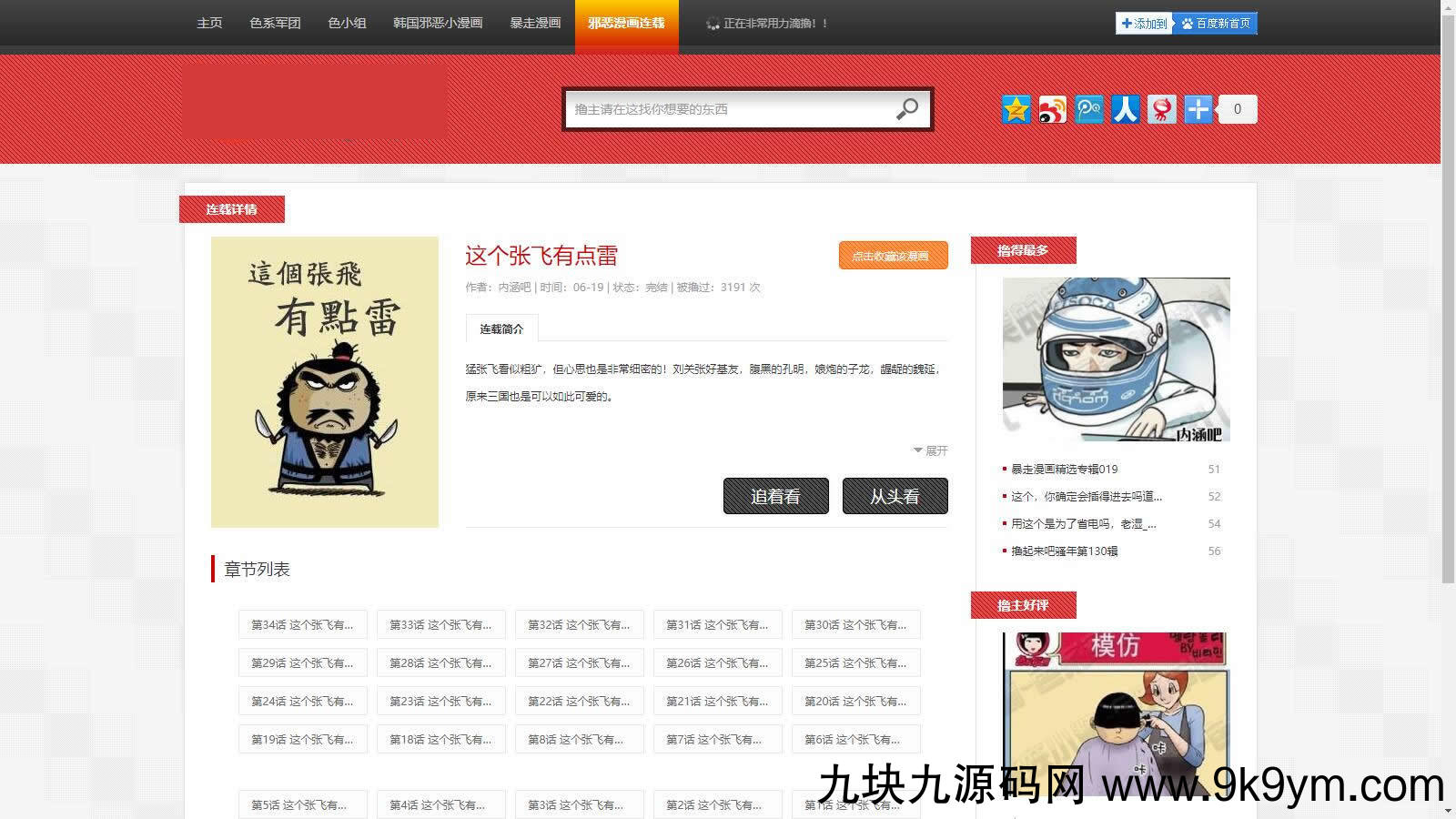Open chapter 第23话
Screen dimensions: 1456x819
click(441, 702)
